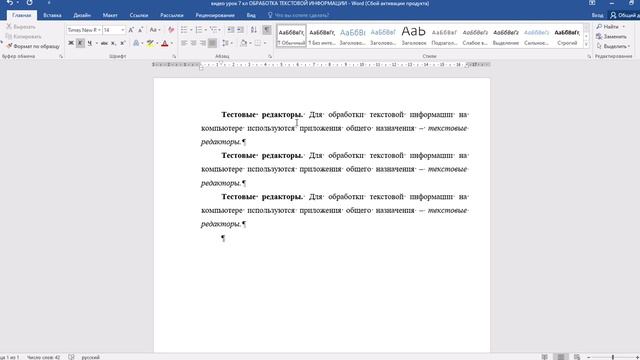
Task: Open highlight color dropdown arrow
Action: (x=157, y=43)
